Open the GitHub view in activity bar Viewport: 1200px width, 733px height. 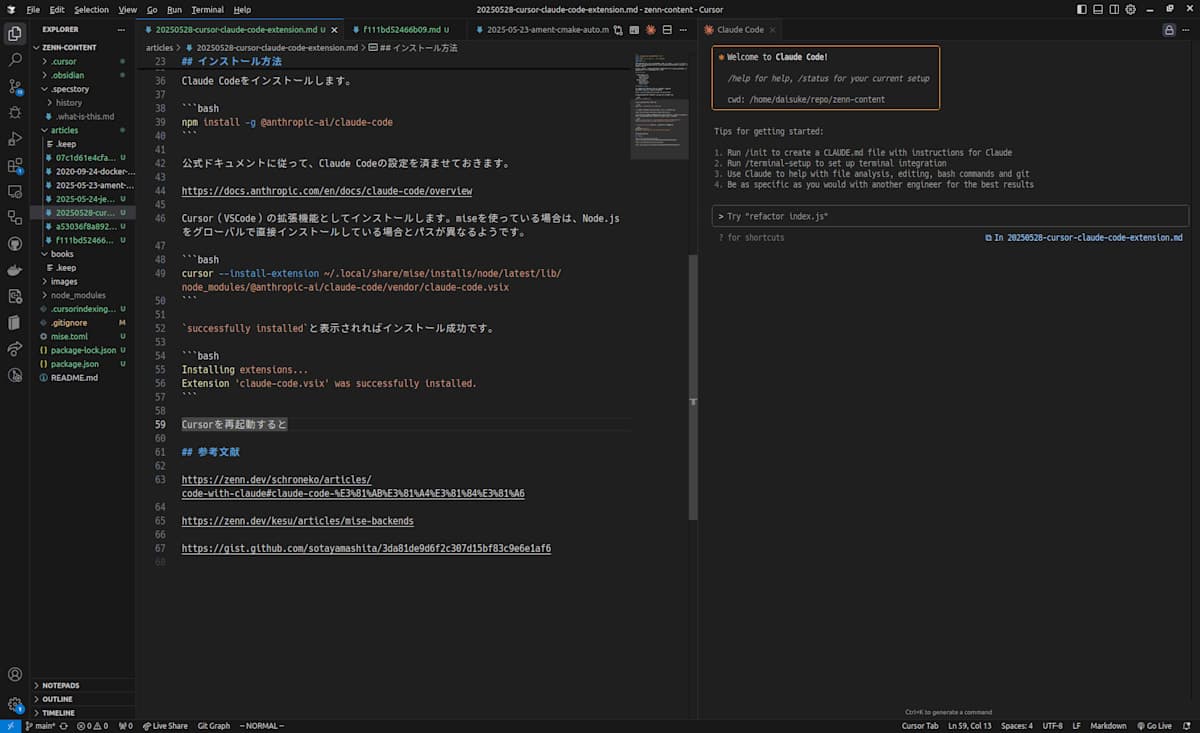[15, 244]
